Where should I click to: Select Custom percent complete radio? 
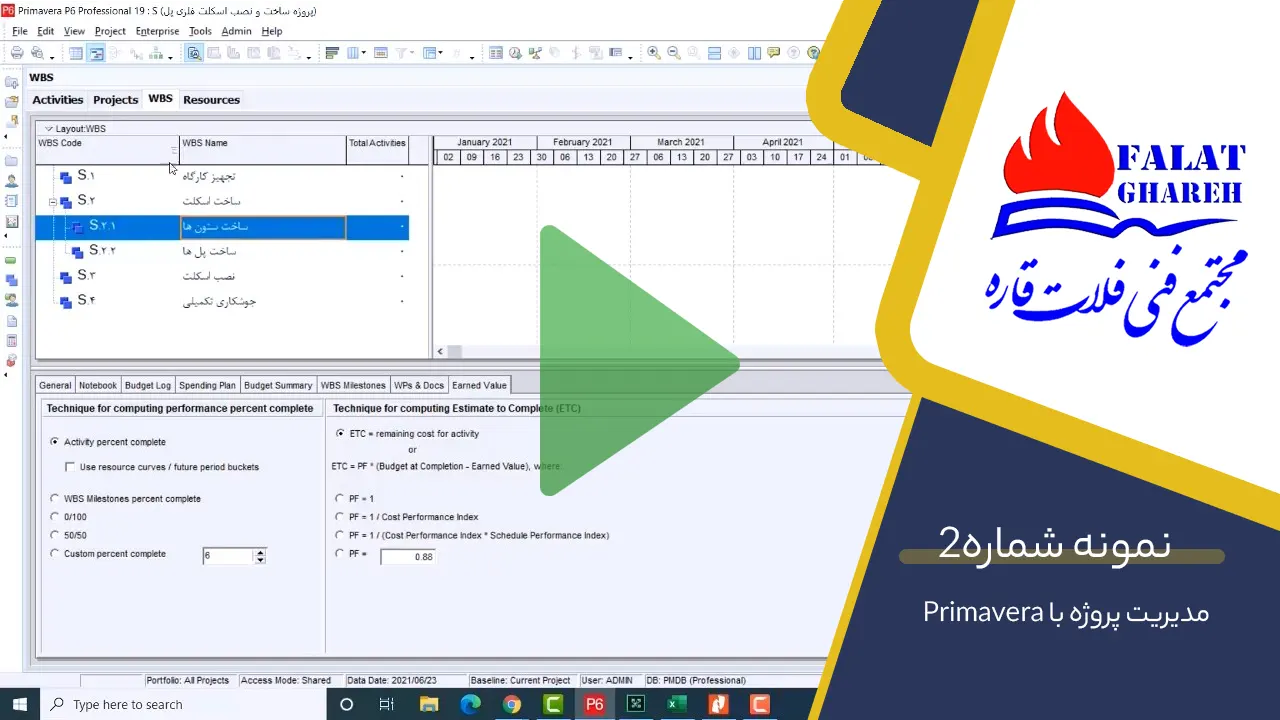coord(55,554)
